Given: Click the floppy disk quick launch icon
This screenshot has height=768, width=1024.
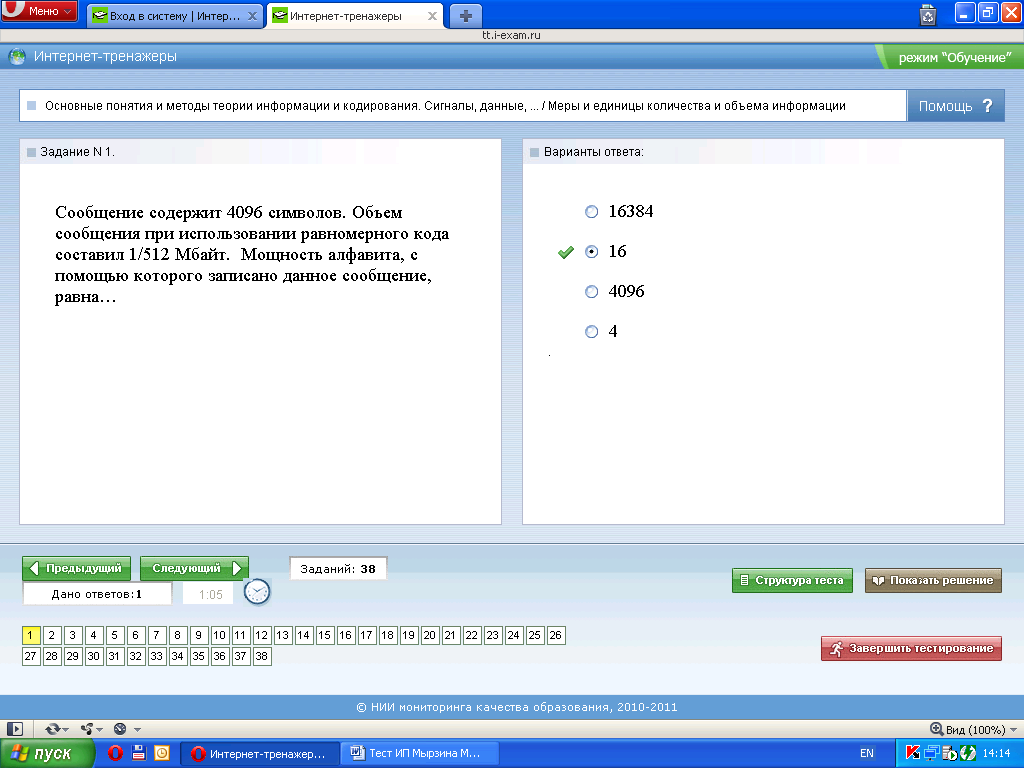Looking at the screenshot, I should pos(138,753).
